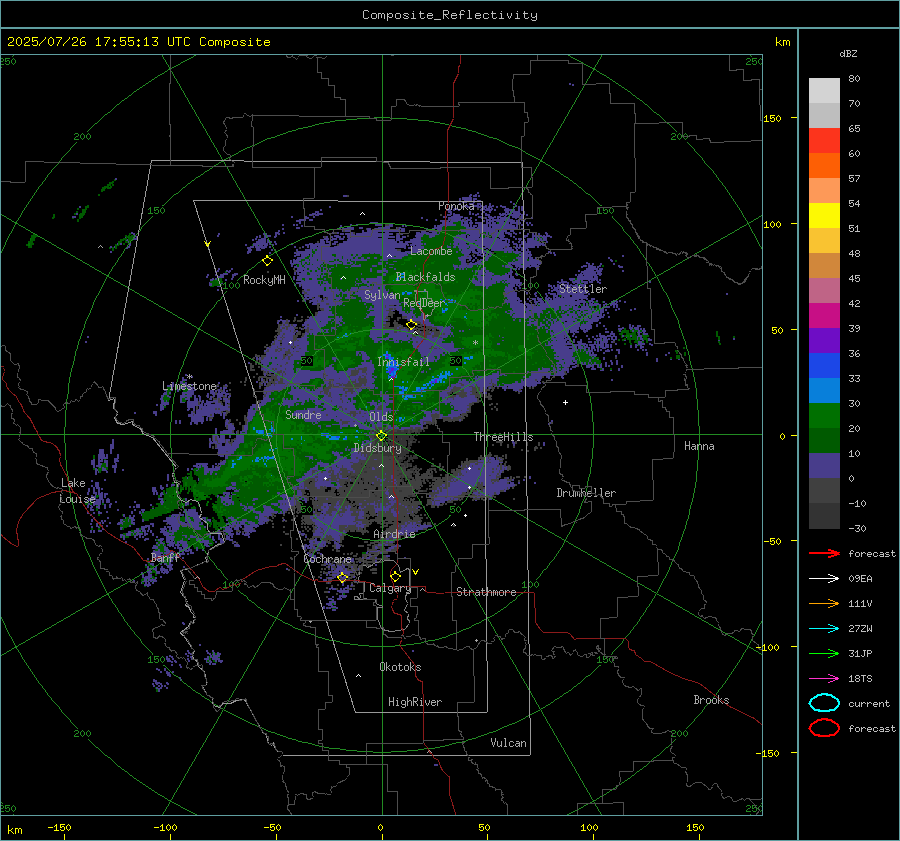Click the Vulcan city label
Image resolution: width=900 pixels, height=841 pixels.
coord(509,743)
